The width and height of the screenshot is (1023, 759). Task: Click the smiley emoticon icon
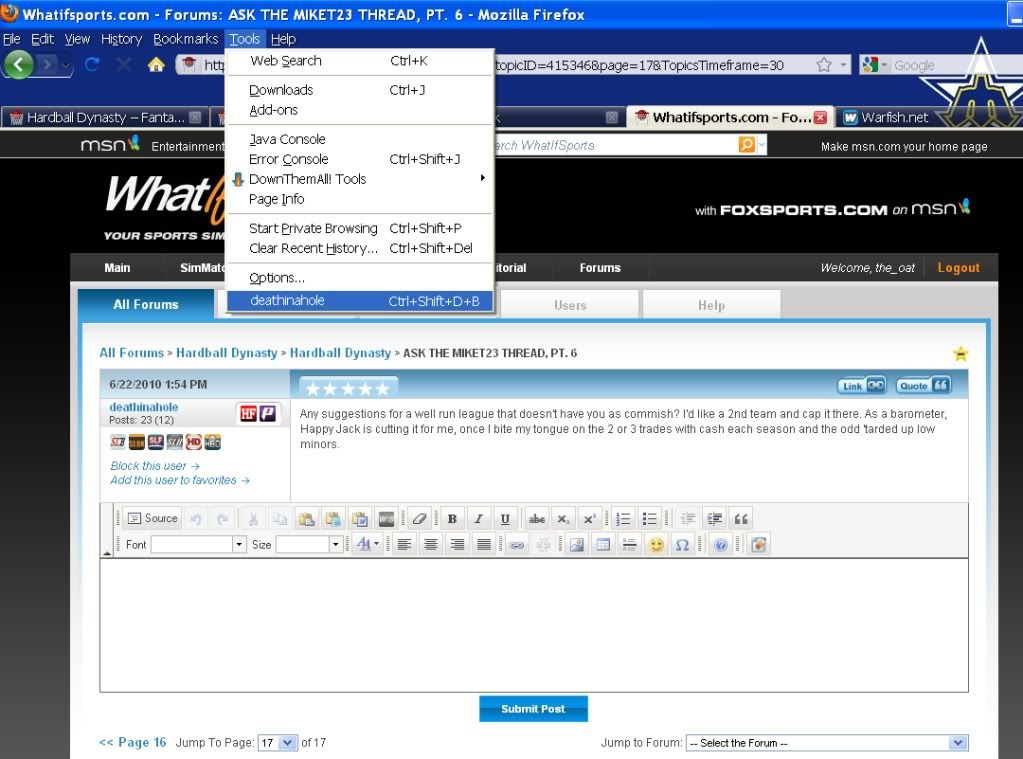656,545
